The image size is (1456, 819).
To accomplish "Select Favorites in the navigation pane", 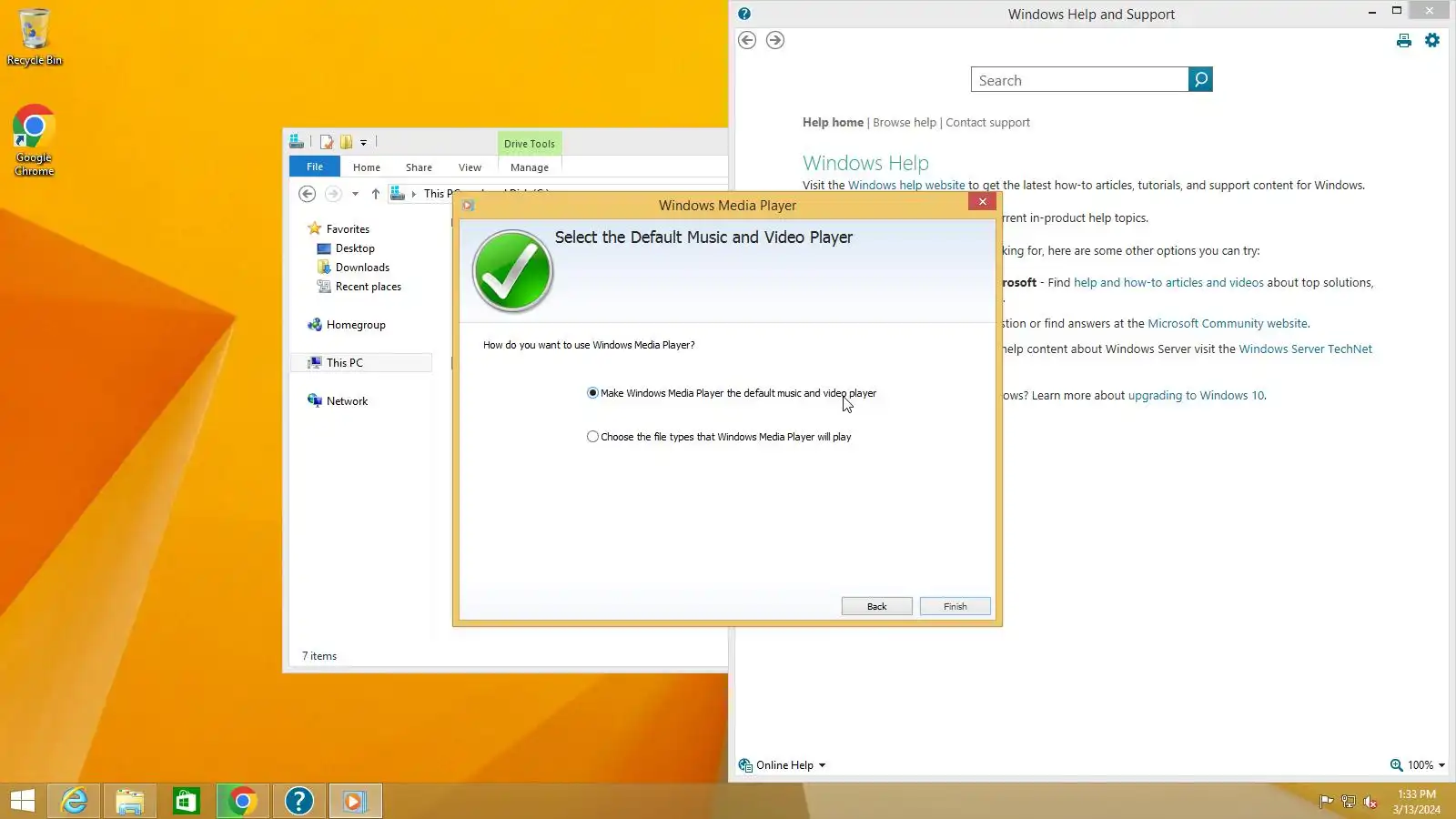I will [x=348, y=229].
